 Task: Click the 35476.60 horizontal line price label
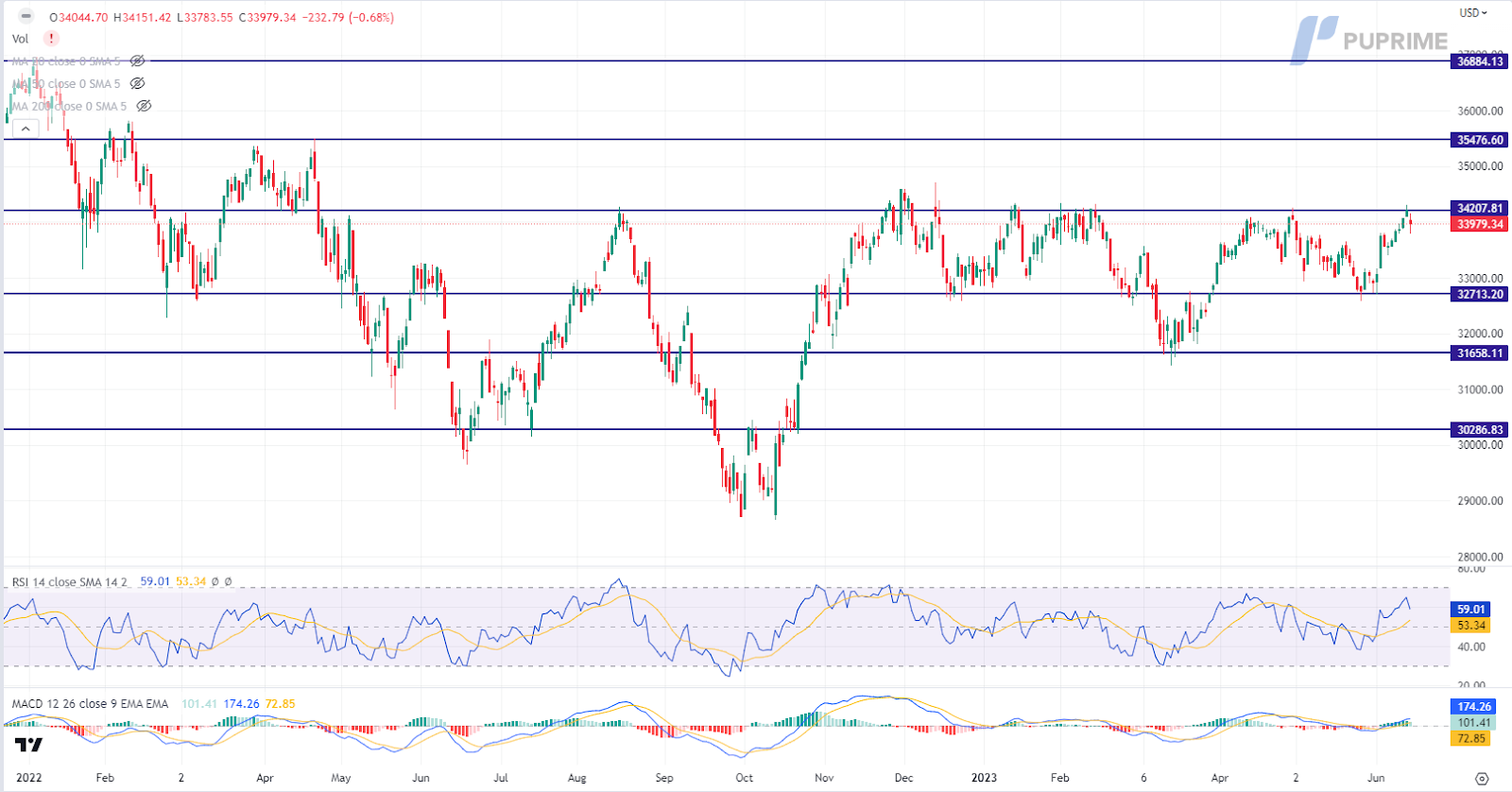(x=1479, y=140)
